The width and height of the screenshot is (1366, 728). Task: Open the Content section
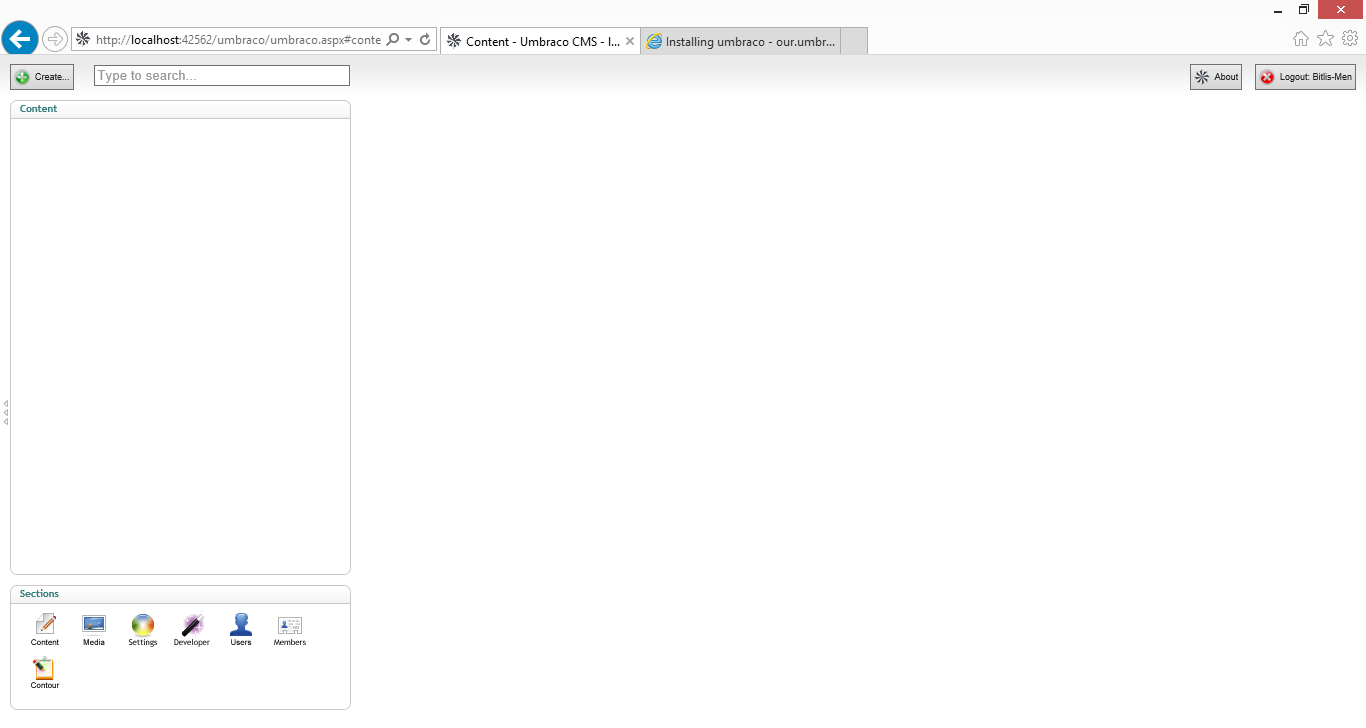(x=45, y=630)
